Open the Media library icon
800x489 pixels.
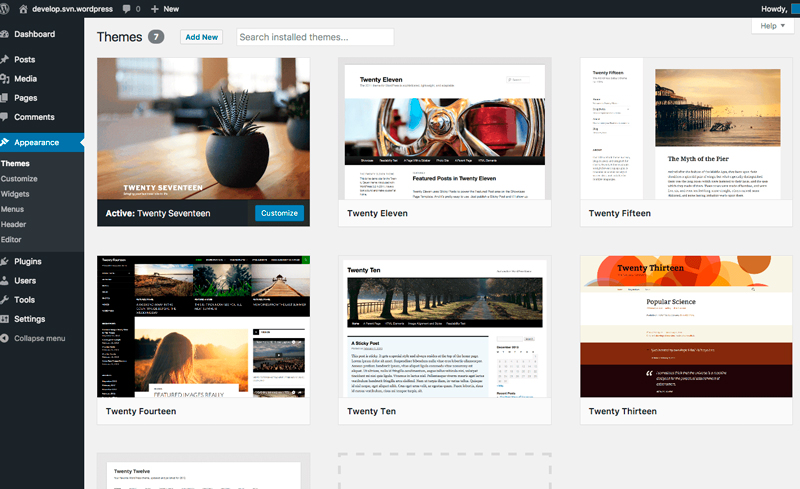point(6,79)
